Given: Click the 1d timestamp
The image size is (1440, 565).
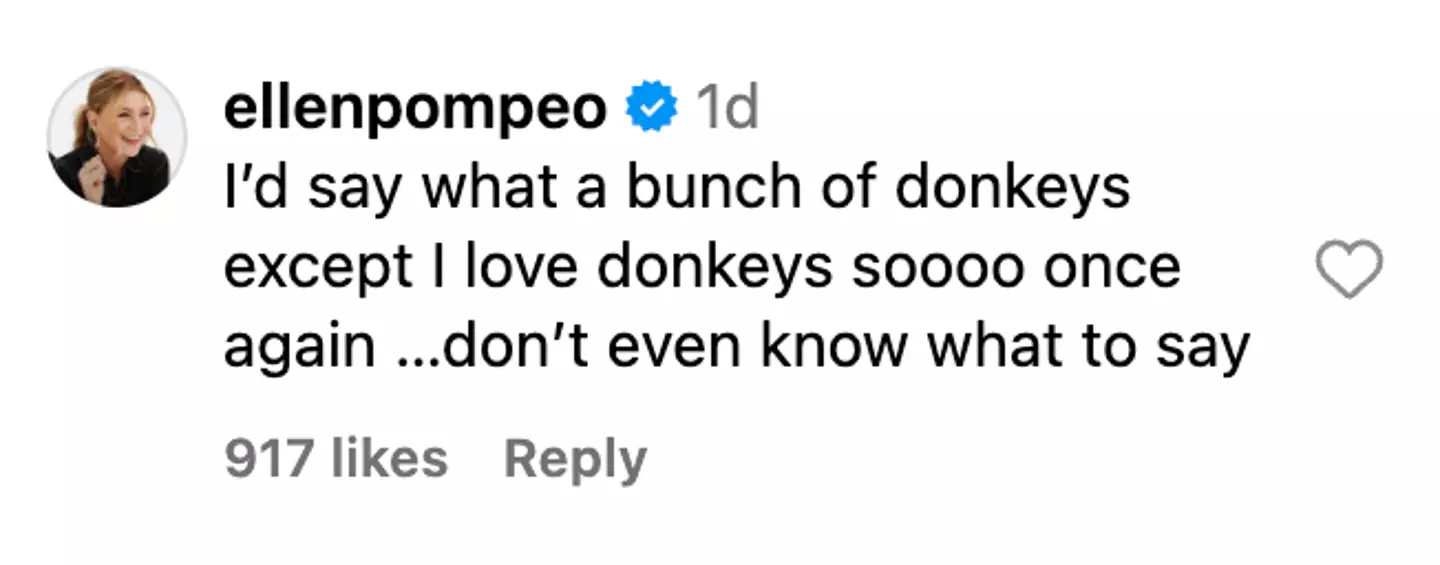Looking at the screenshot, I should 726,109.
